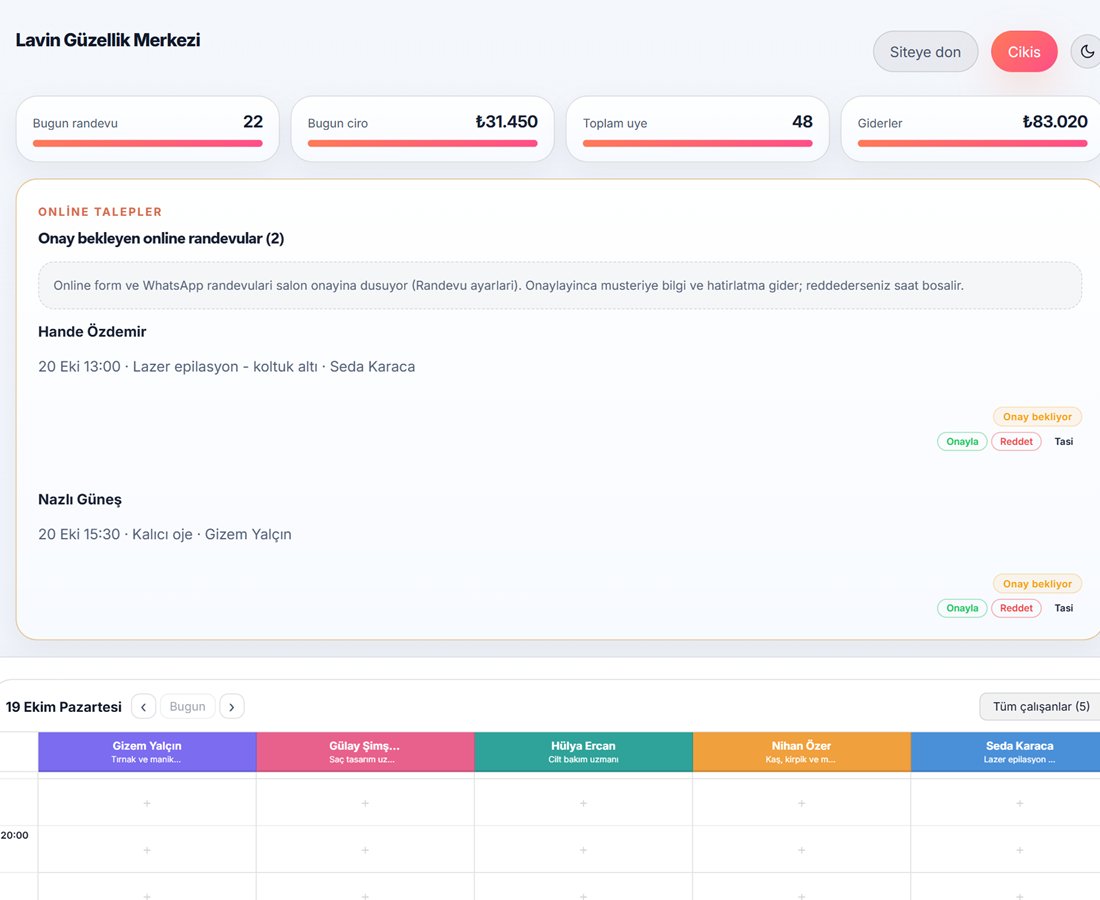
Task: Click Hande Özdemir's "Onay bekliyor" status badge
Action: pos(1037,417)
